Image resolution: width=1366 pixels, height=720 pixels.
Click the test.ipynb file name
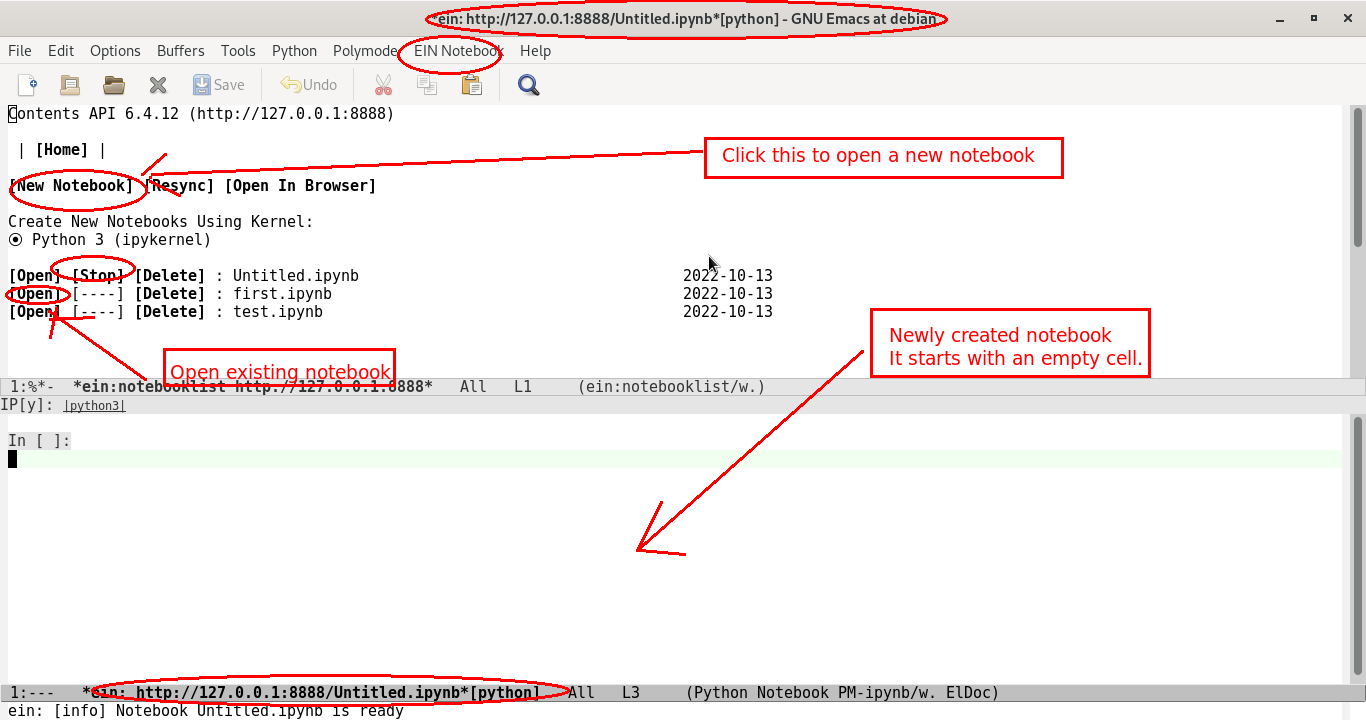tap(278, 312)
